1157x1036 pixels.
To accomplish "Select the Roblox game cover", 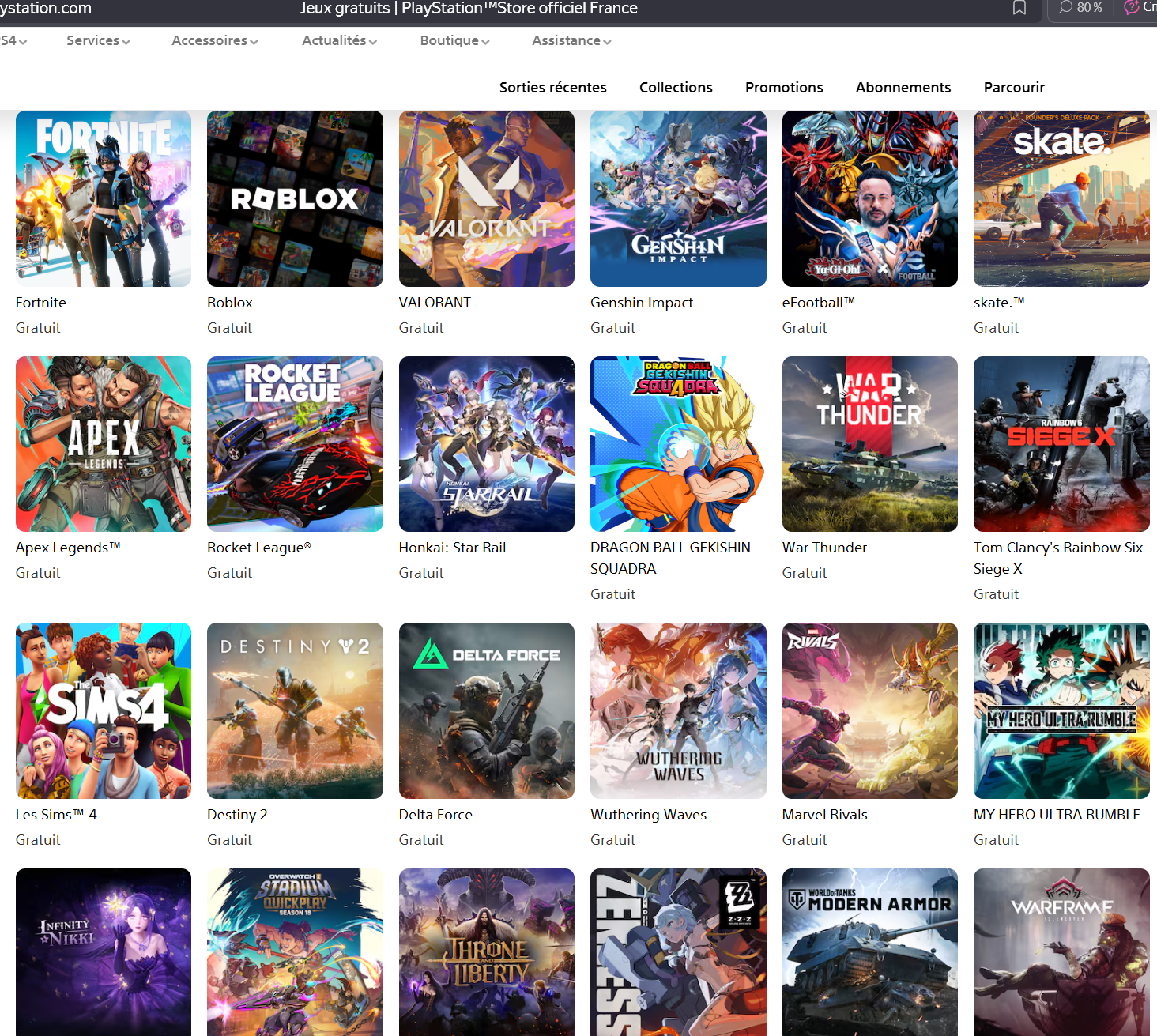I will pos(295,198).
